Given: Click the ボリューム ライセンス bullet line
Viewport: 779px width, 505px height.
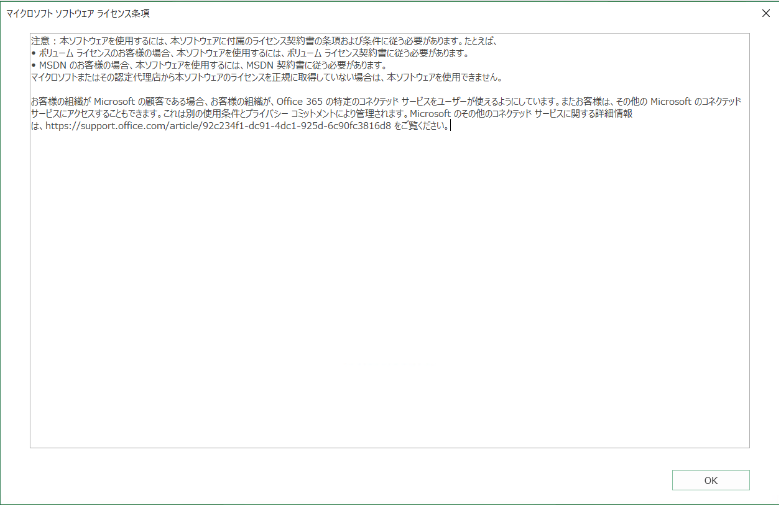Looking at the screenshot, I should tap(250, 53).
